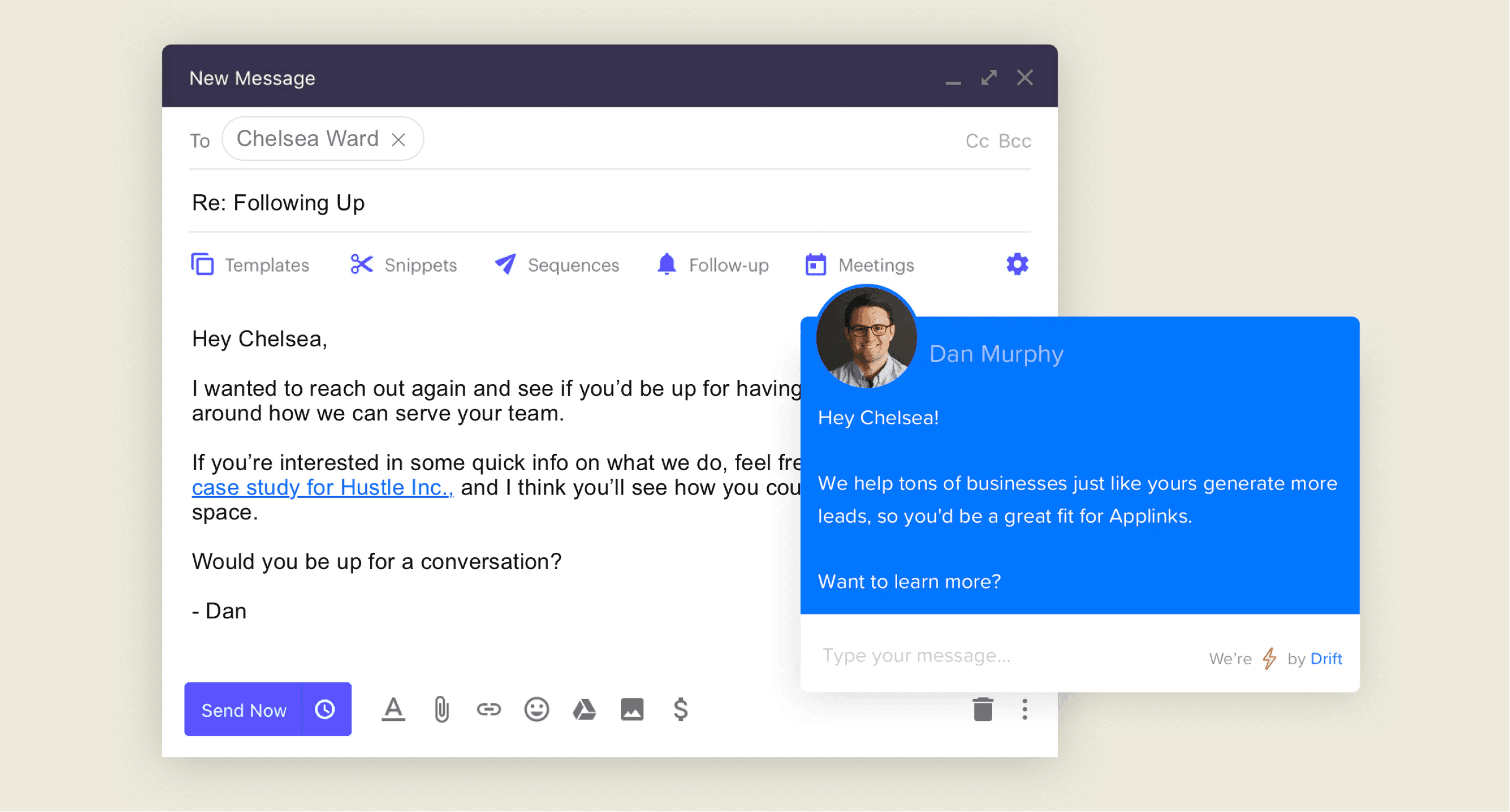Expand the more options menu
Image resolution: width=1510 pixels, height=812 pixels.
click(x=1024, y=710)
